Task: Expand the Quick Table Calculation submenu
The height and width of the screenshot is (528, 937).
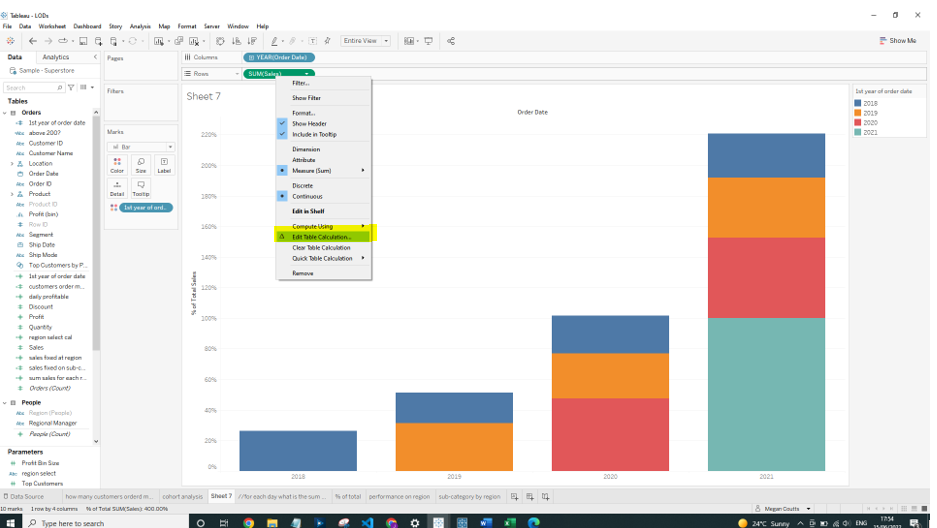Action: click(322, 258)
